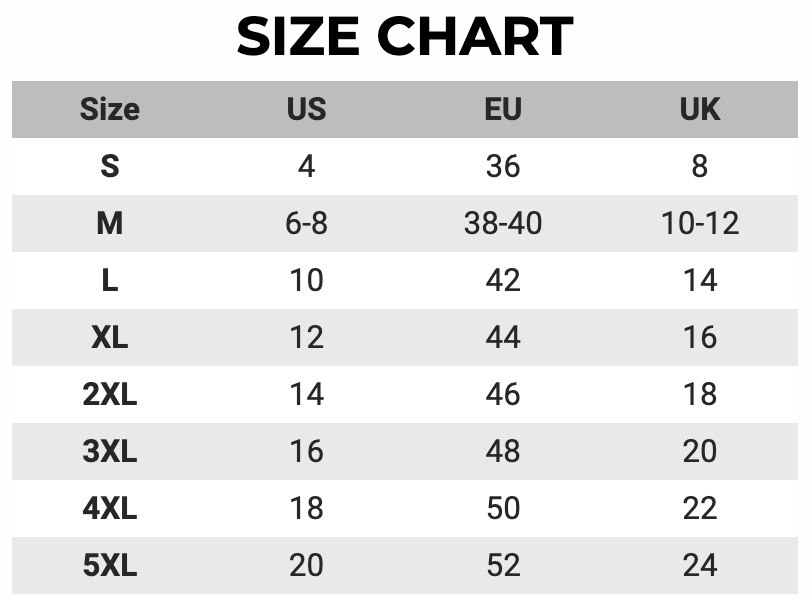The image size is (810, 601).
Task: Select EU value 36 in the S row
Action: click(x=502, y=165)
